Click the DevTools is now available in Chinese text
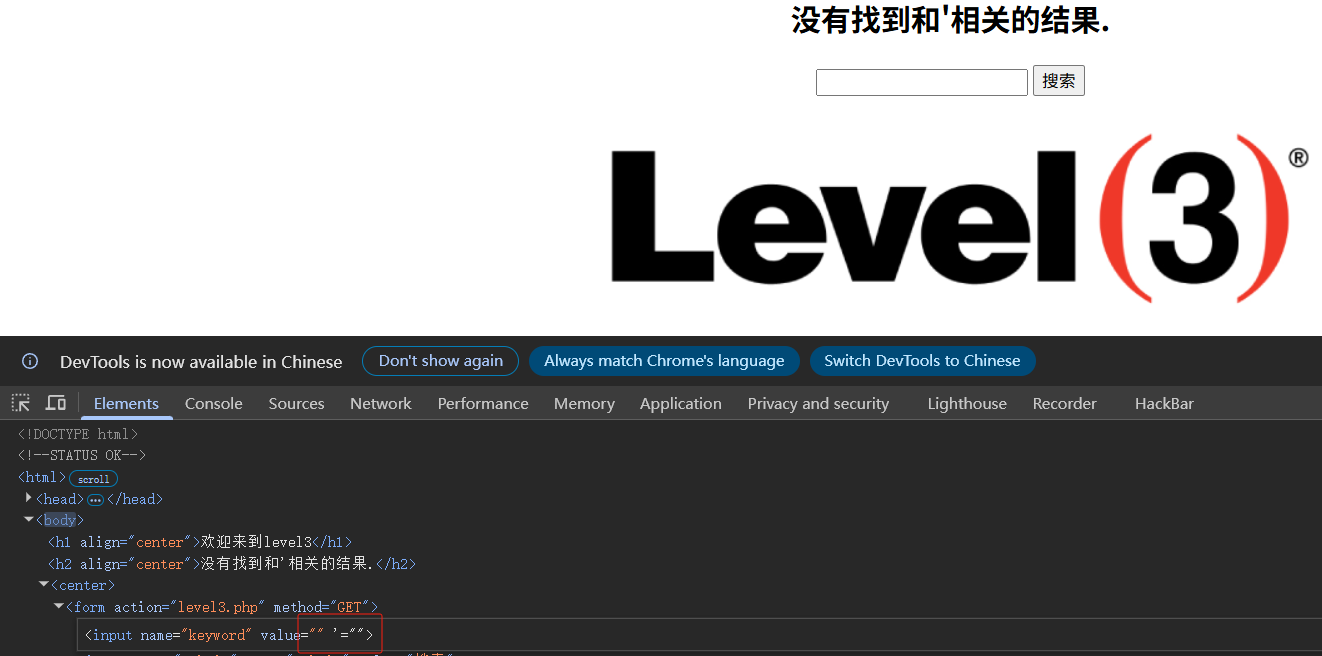The image size is (1322, 656). coord(201,362)
